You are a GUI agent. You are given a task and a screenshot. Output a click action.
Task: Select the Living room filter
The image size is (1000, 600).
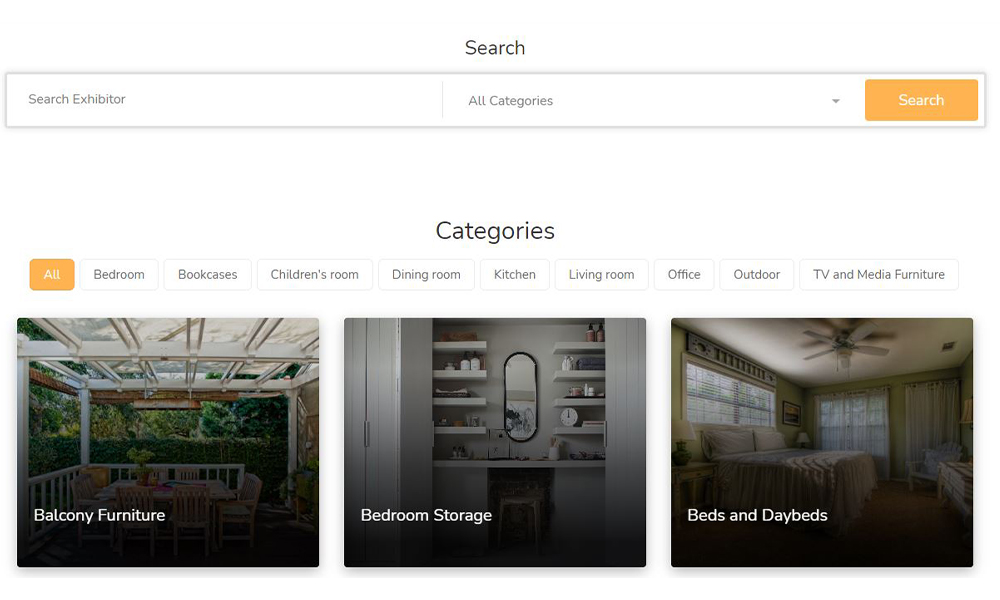coord(601,275)
